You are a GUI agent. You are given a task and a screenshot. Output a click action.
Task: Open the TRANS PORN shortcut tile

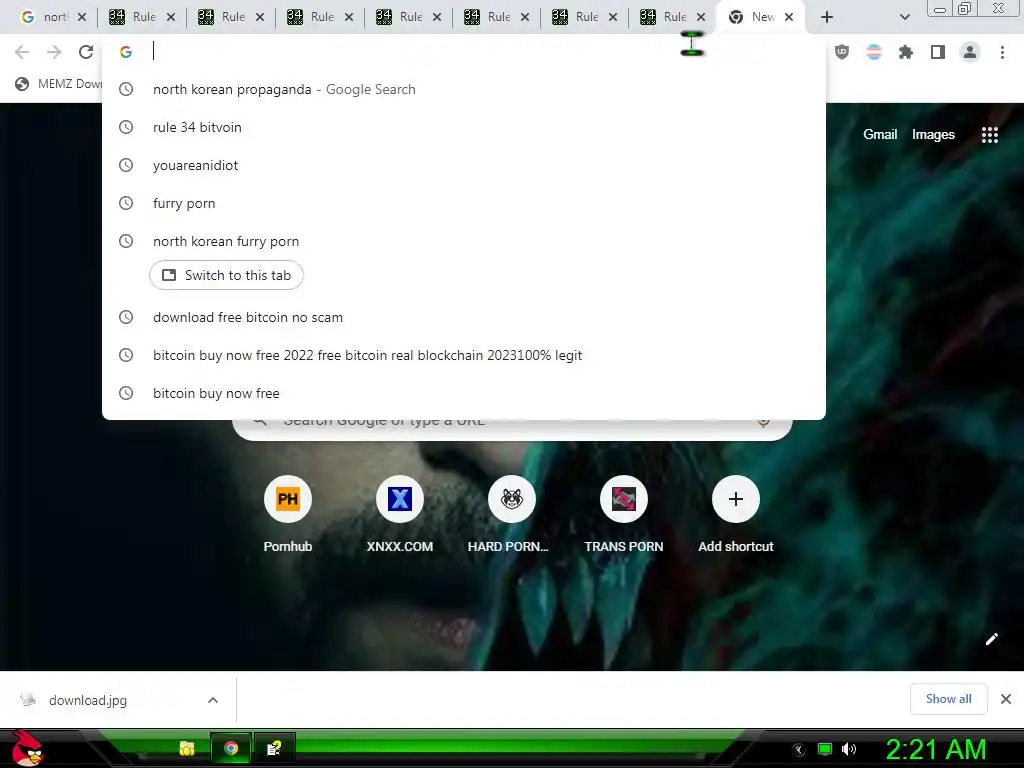[x=624, y=514]
